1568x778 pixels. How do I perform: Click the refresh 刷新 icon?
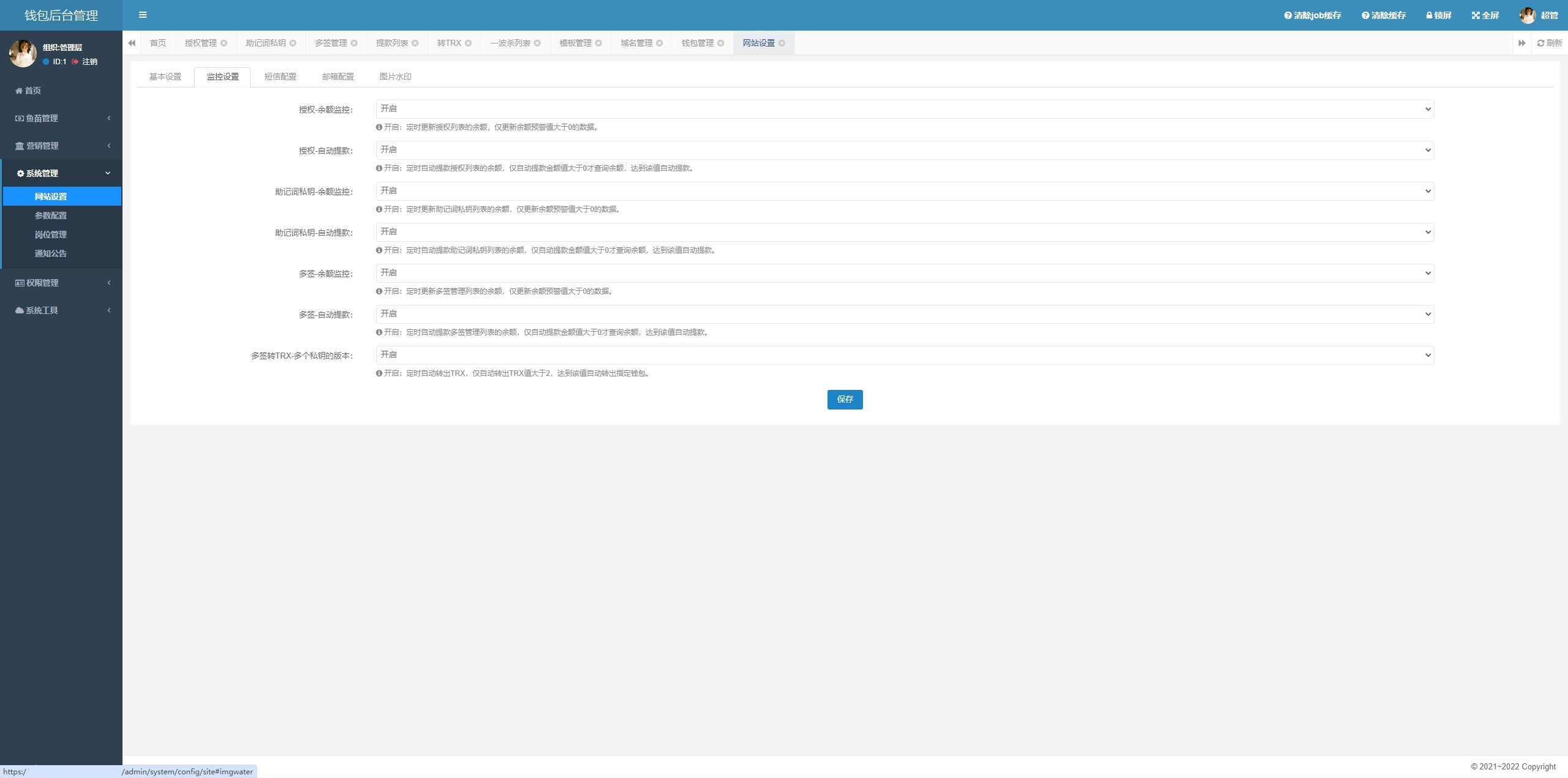tap(1549, 43)
